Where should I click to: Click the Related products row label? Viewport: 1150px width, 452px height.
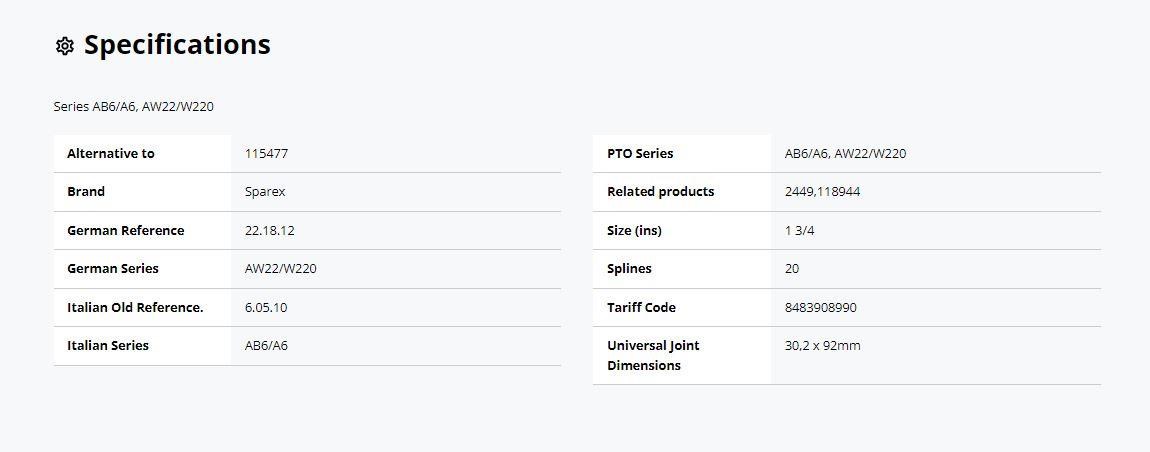pyautogui.click(x=661, y=192)
